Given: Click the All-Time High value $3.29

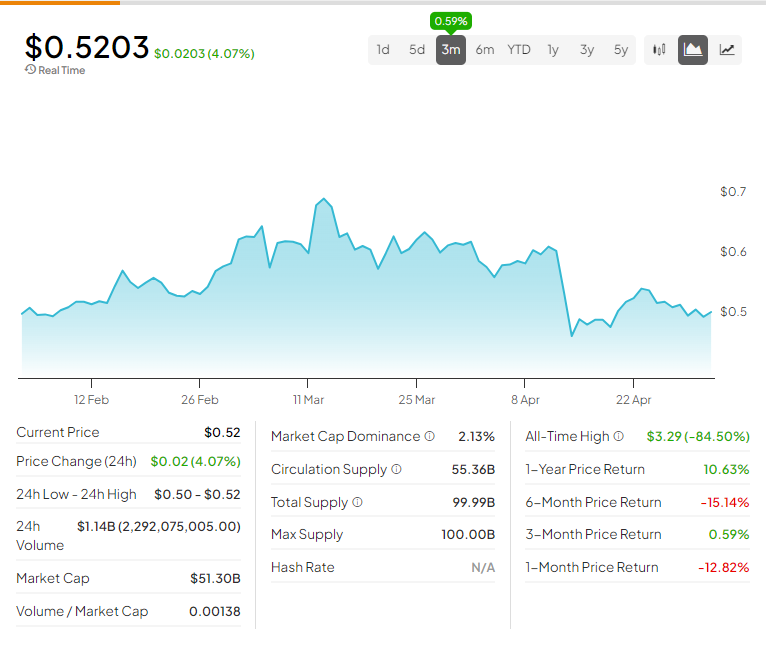Looking at the screenshot, I should point(698,436).
